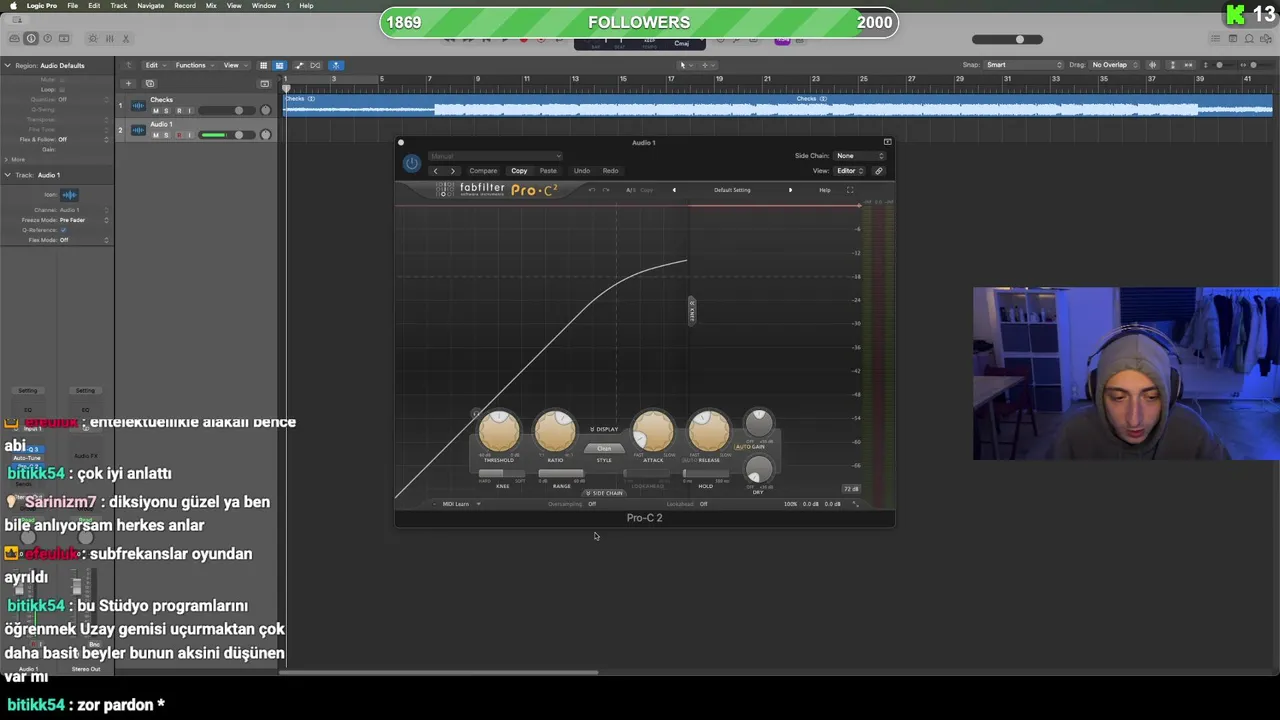1280x720 pixels.
Task: Toggle the A/B comparison button
Action: click(631, 190)
